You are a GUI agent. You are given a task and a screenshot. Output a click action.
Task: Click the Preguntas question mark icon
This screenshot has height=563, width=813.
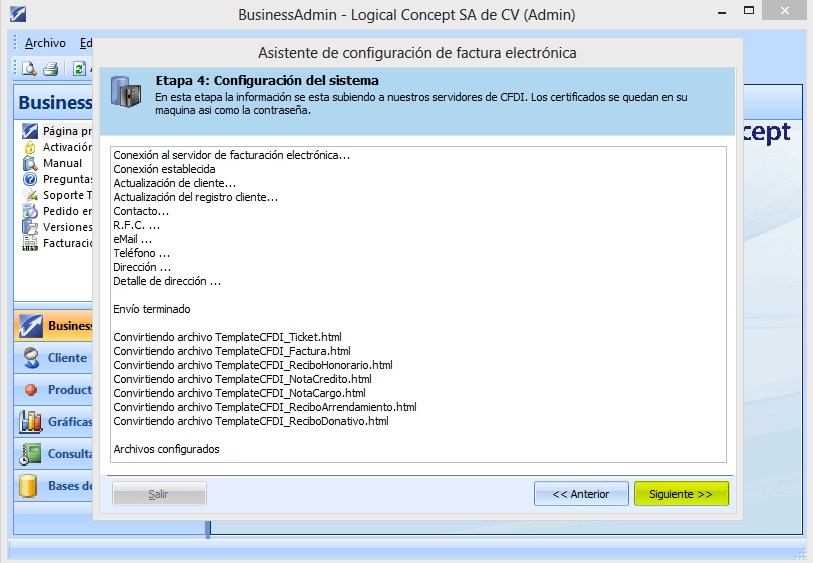tap(30, 179)
